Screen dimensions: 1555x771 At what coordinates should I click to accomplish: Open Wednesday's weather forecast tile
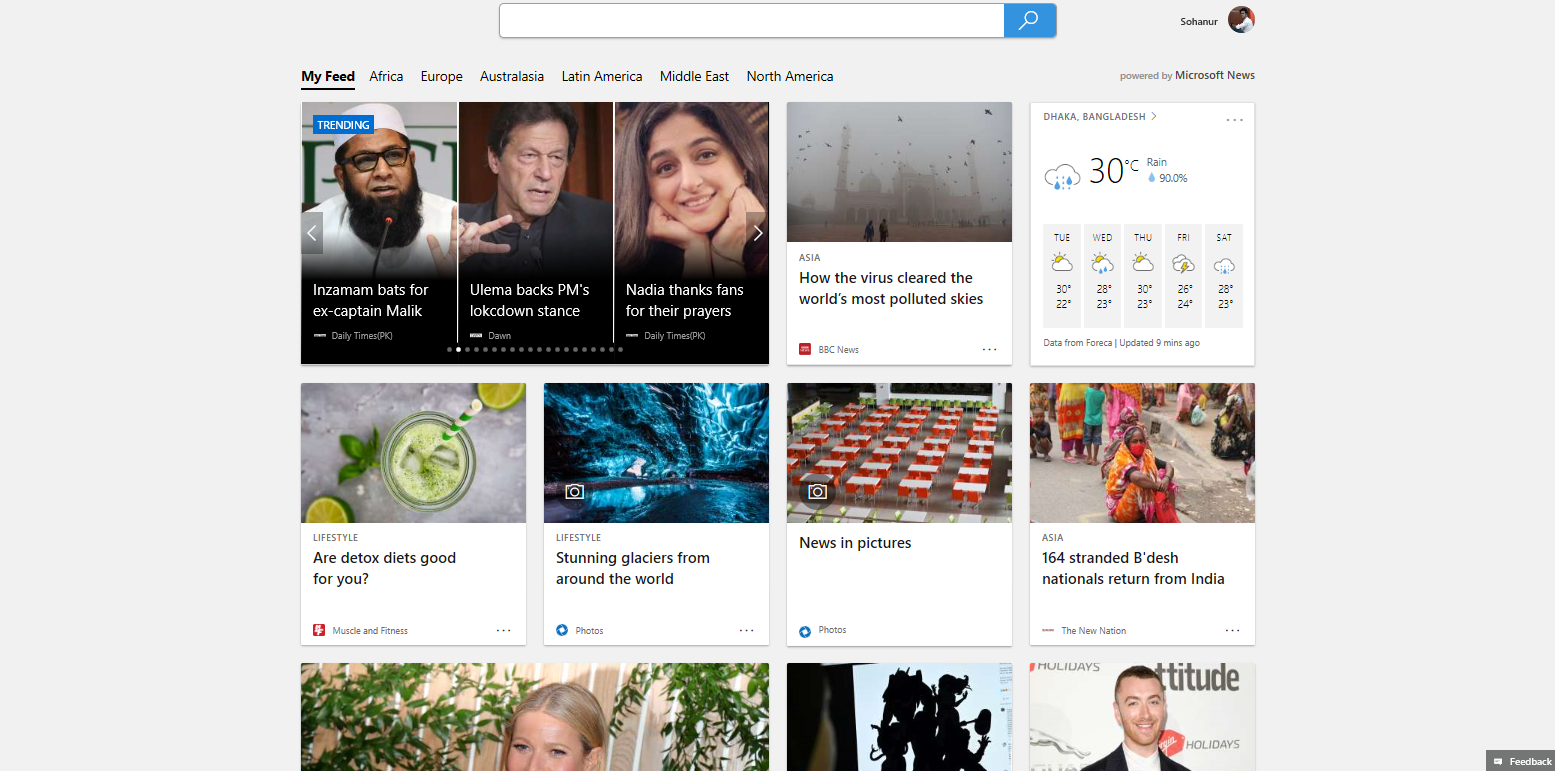point(1102,275)
